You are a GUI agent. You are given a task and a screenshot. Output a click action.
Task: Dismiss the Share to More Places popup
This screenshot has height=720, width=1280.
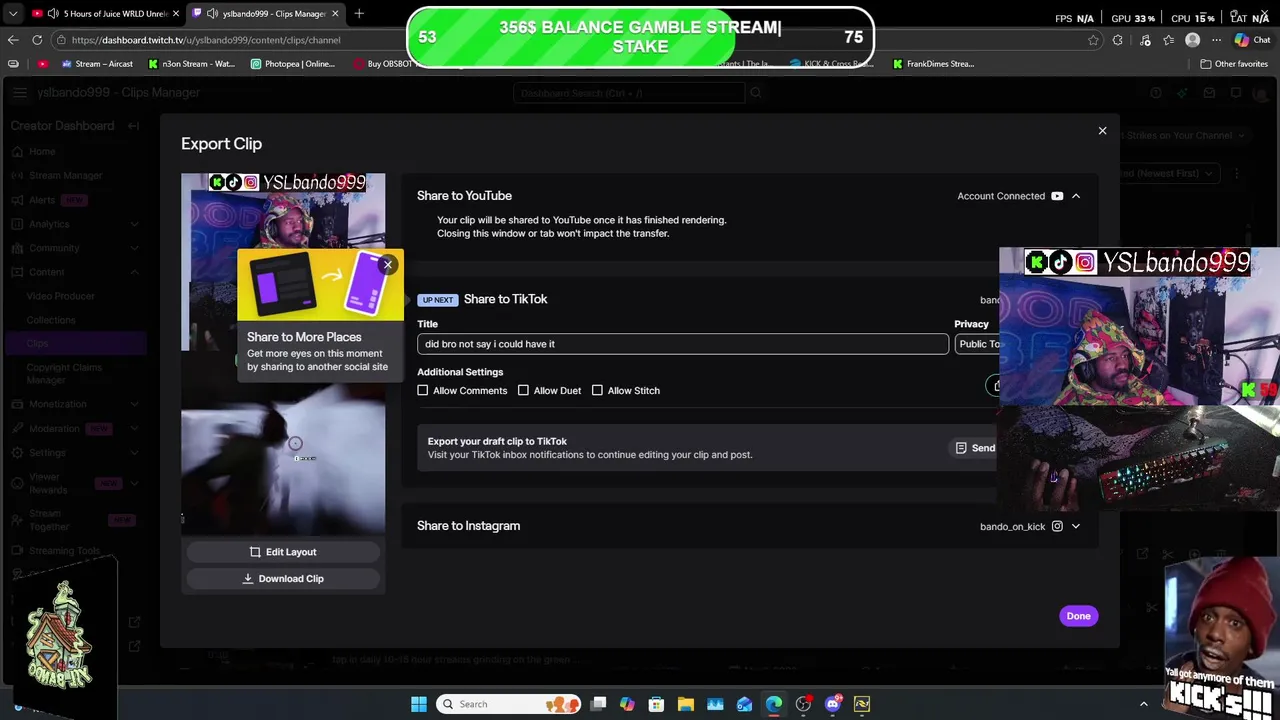[x=387, y=265]
